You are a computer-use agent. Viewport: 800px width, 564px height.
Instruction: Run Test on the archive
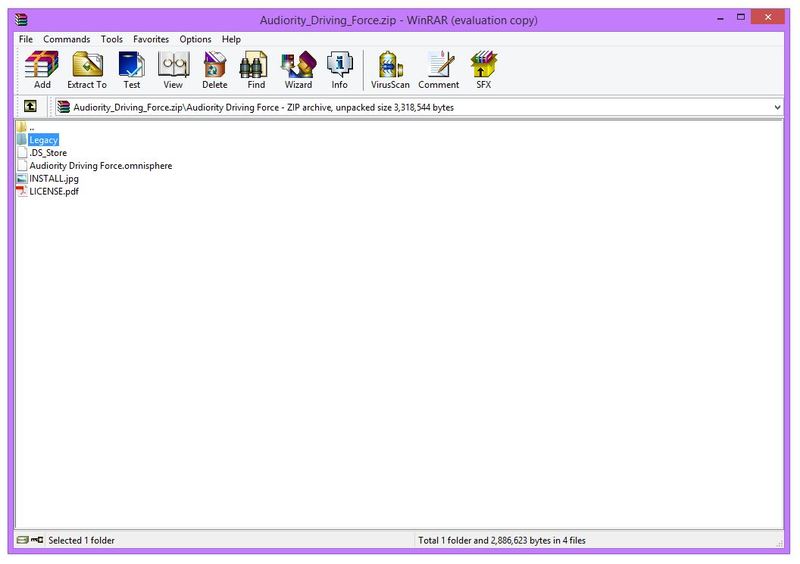(131, 69)
